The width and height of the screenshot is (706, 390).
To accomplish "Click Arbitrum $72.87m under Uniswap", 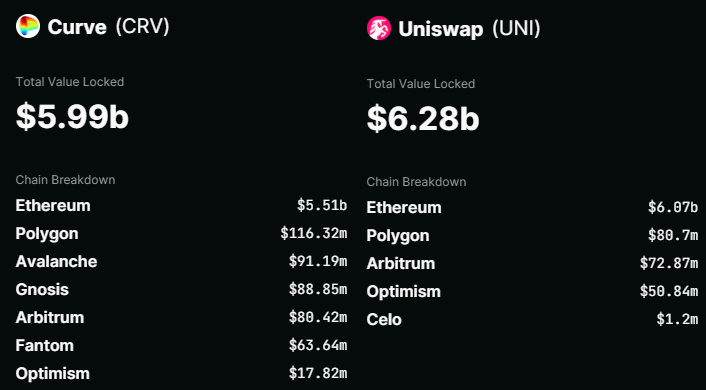I will pos(532,263).
